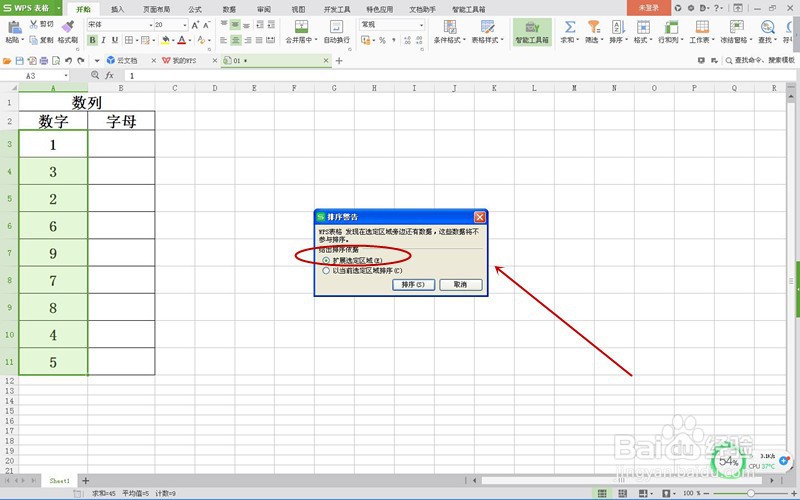Click the fx insert function icon
This screenshot has height=500, width=800.
(x=109, y=76)
